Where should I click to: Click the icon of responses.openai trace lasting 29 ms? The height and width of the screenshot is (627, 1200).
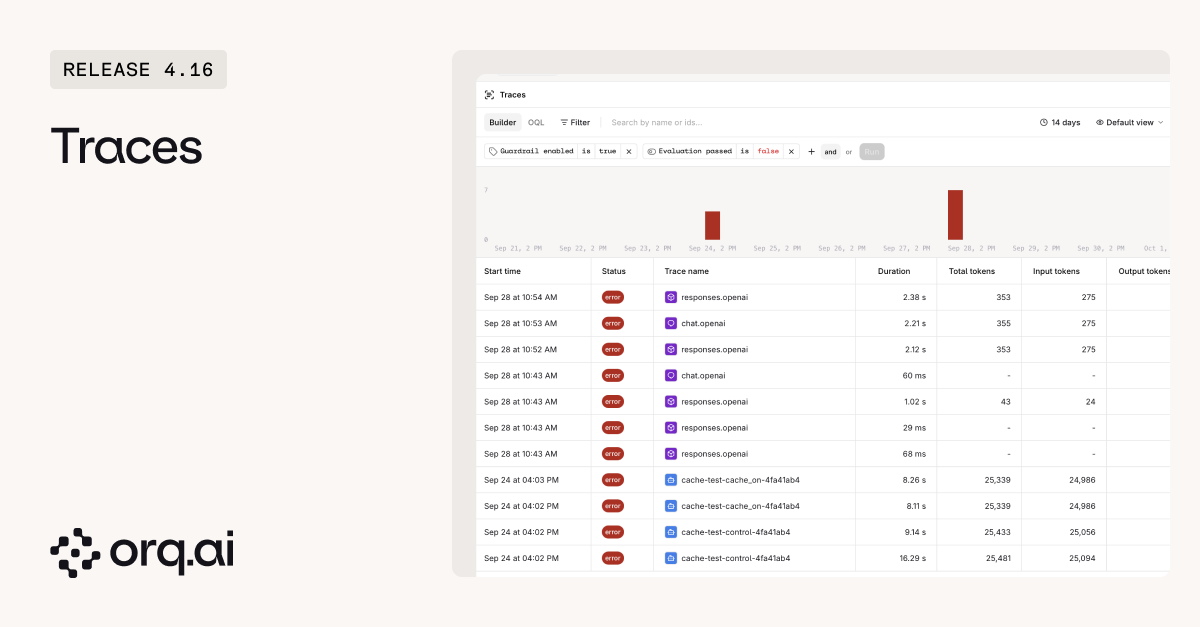point(671,427)
